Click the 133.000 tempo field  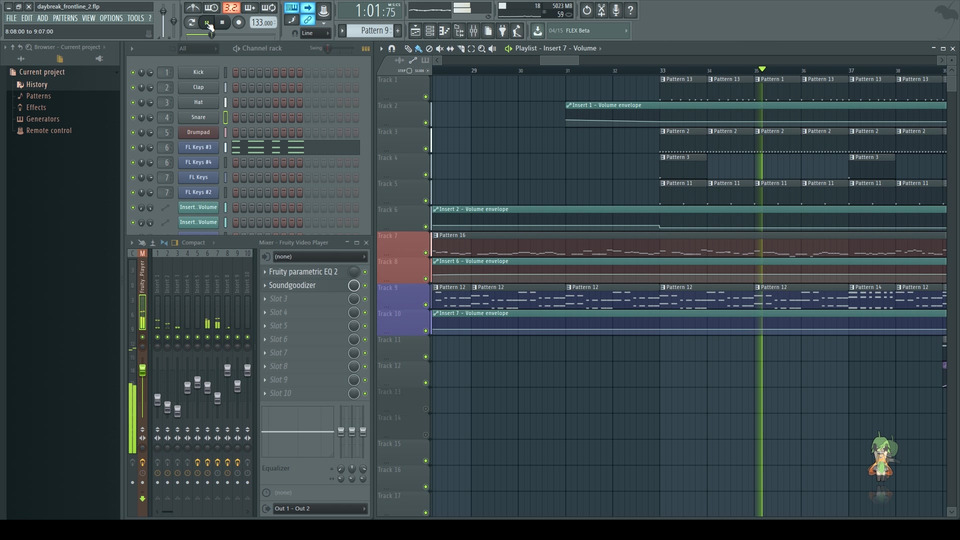tap(263, 23)
